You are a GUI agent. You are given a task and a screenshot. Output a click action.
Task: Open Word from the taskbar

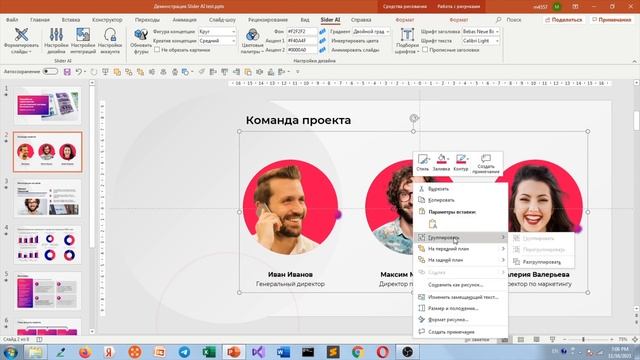coord(283,351)
